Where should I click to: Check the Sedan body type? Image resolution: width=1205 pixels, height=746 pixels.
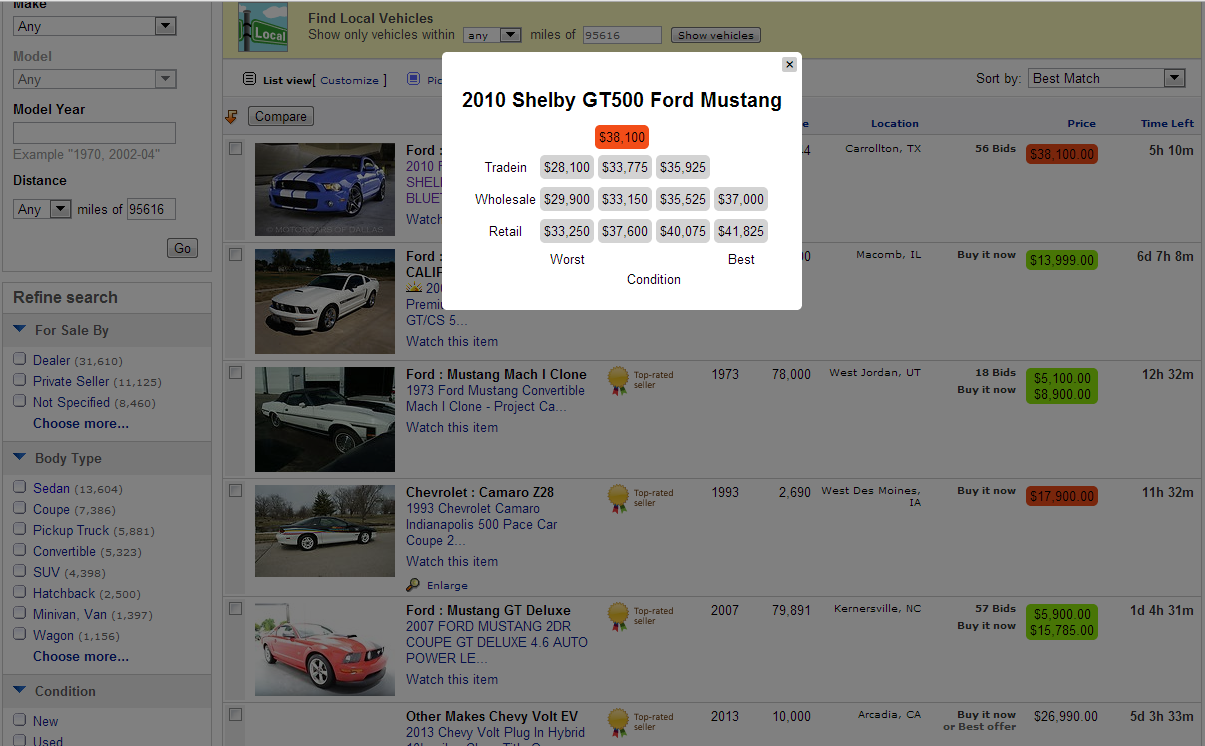click(19, 487)
